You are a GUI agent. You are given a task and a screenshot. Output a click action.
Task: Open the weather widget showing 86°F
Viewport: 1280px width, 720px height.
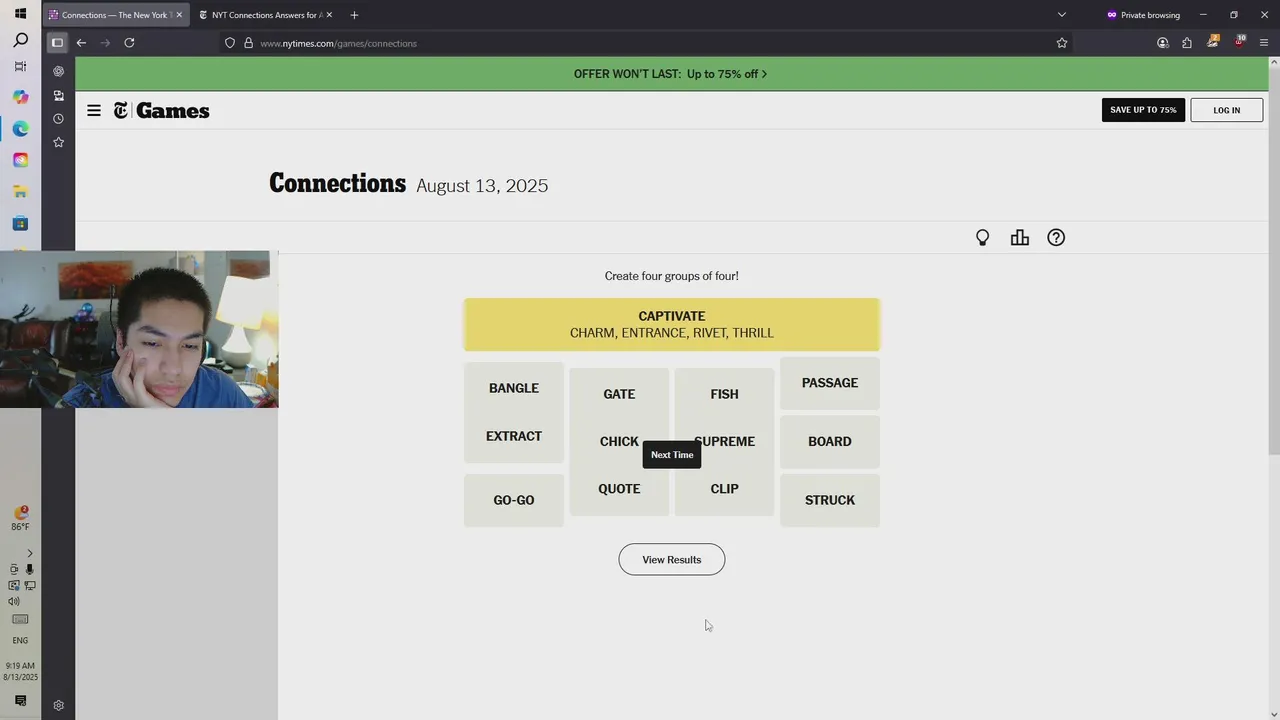point(20,518)
